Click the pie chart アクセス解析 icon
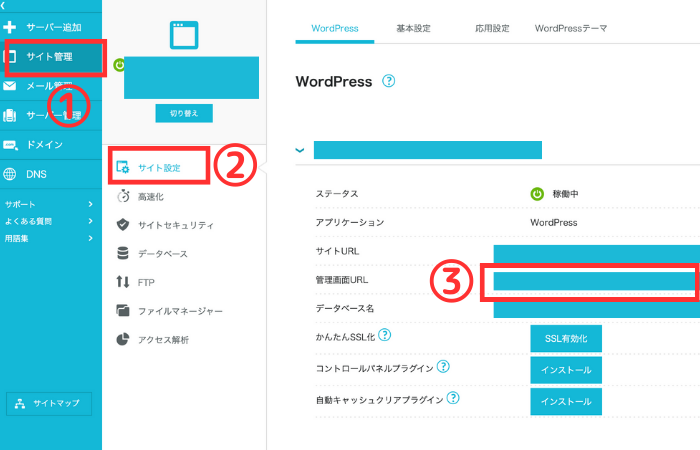The width and height of the screenshot is (700, 450). click(x=123, y=339)
